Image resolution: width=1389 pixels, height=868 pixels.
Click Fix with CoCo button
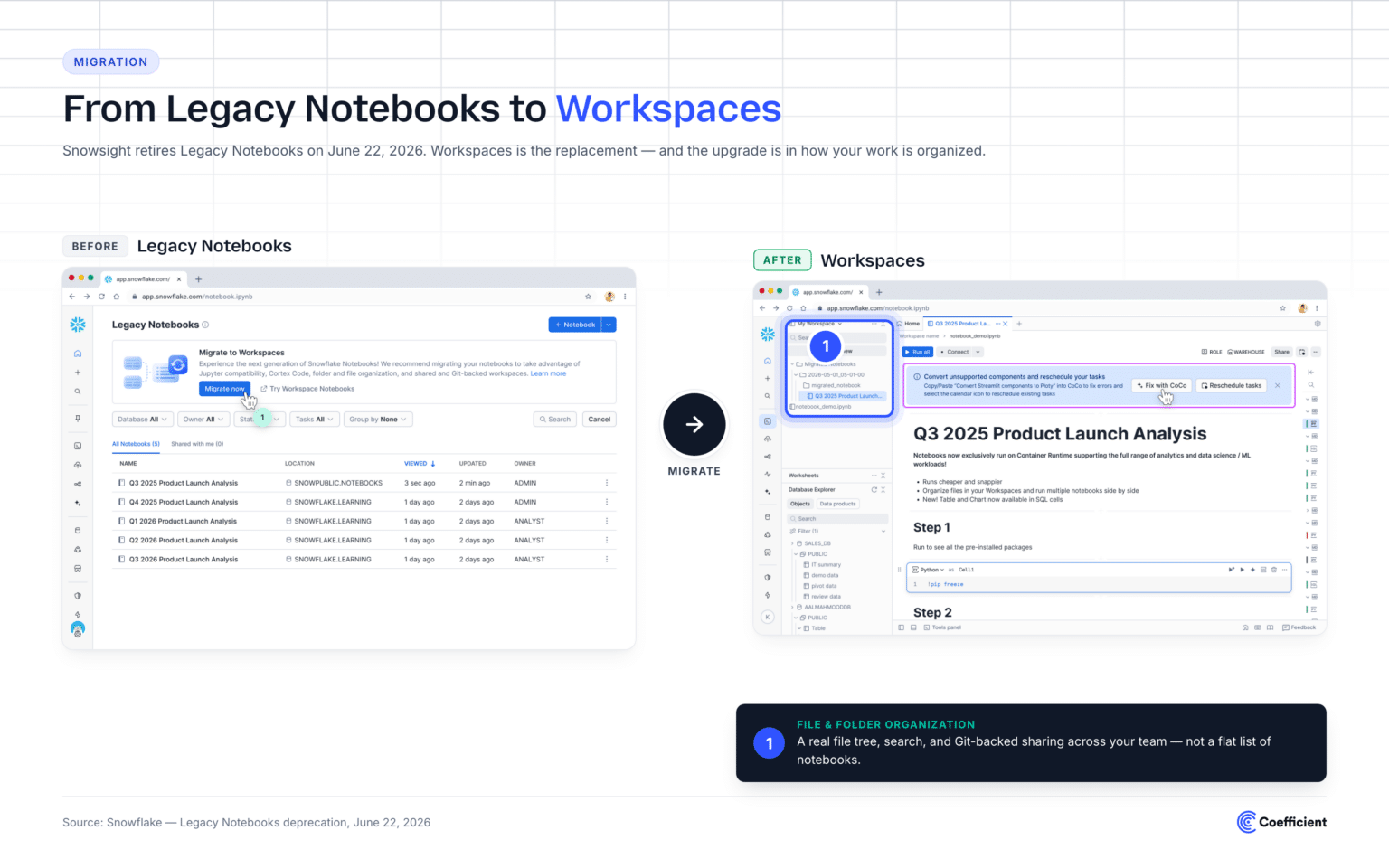click(1162, 385)
